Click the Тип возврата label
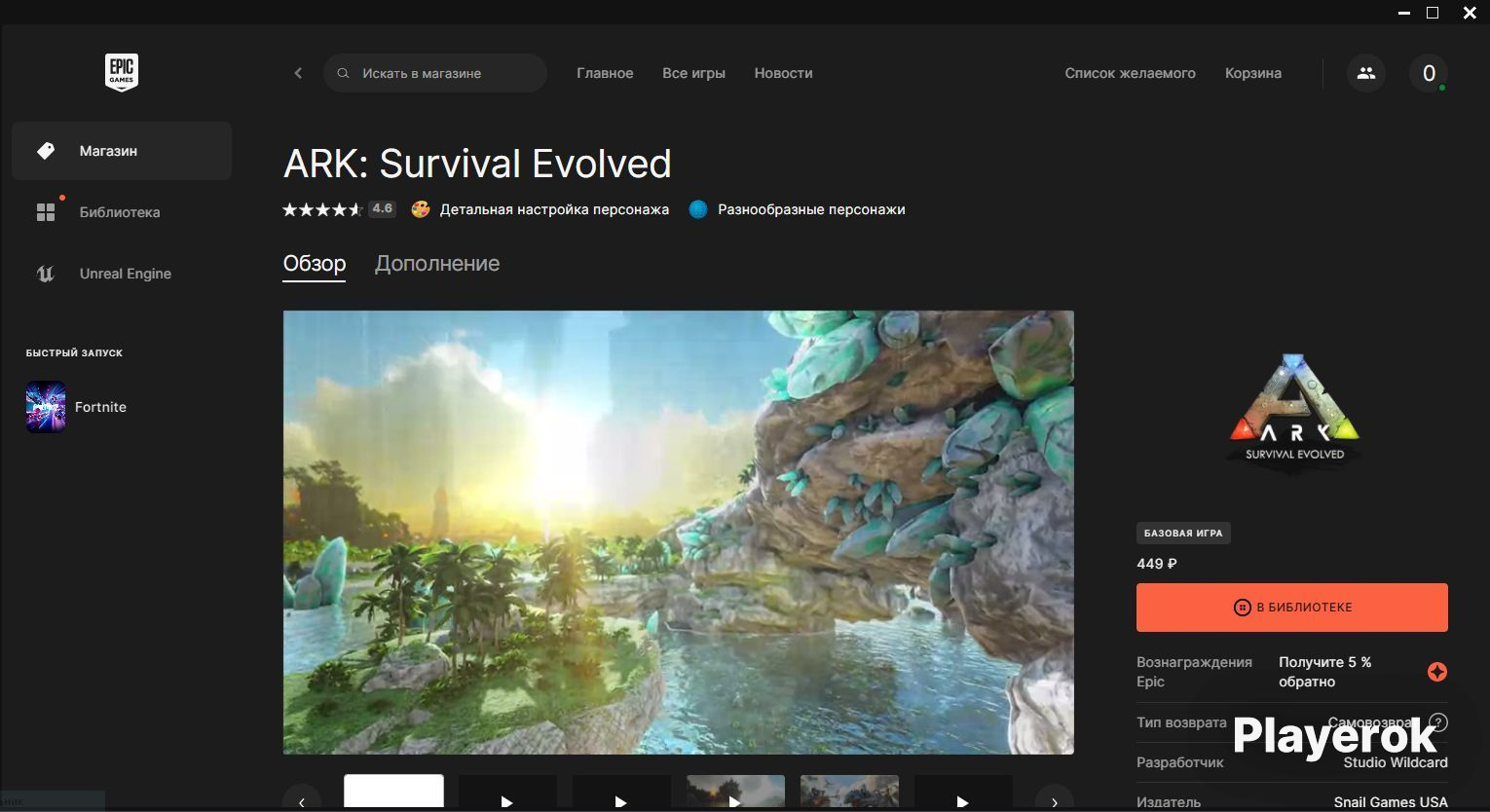1490x812 pixels. [1181, 722]
